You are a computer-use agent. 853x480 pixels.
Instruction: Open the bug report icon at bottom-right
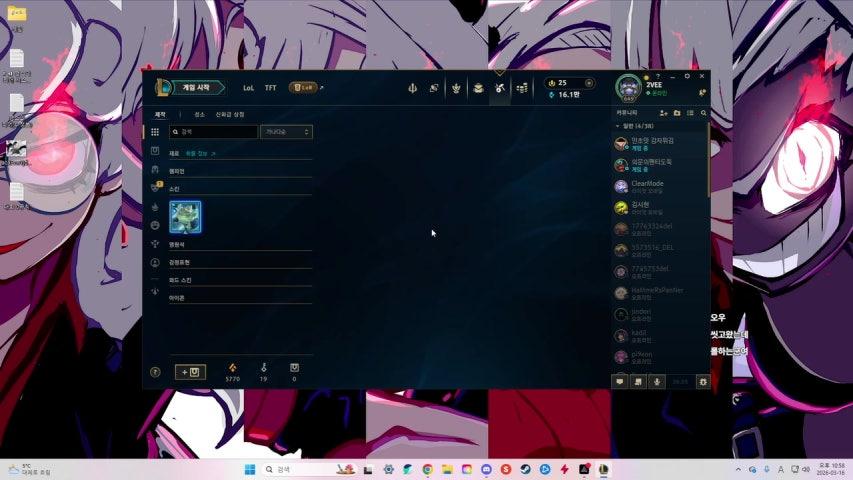(x=703, y=382)
